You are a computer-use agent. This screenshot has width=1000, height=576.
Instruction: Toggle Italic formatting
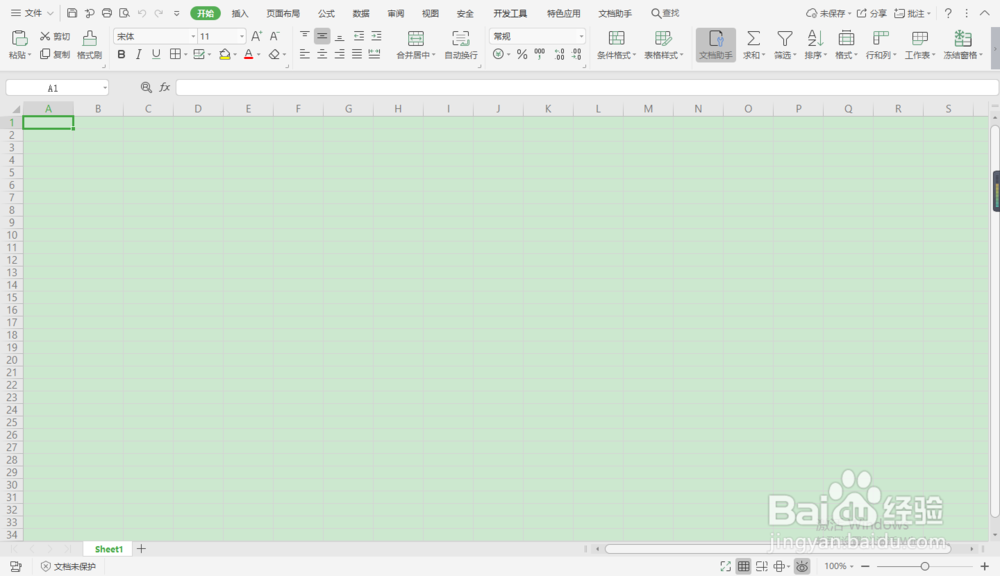click(138, 54)
